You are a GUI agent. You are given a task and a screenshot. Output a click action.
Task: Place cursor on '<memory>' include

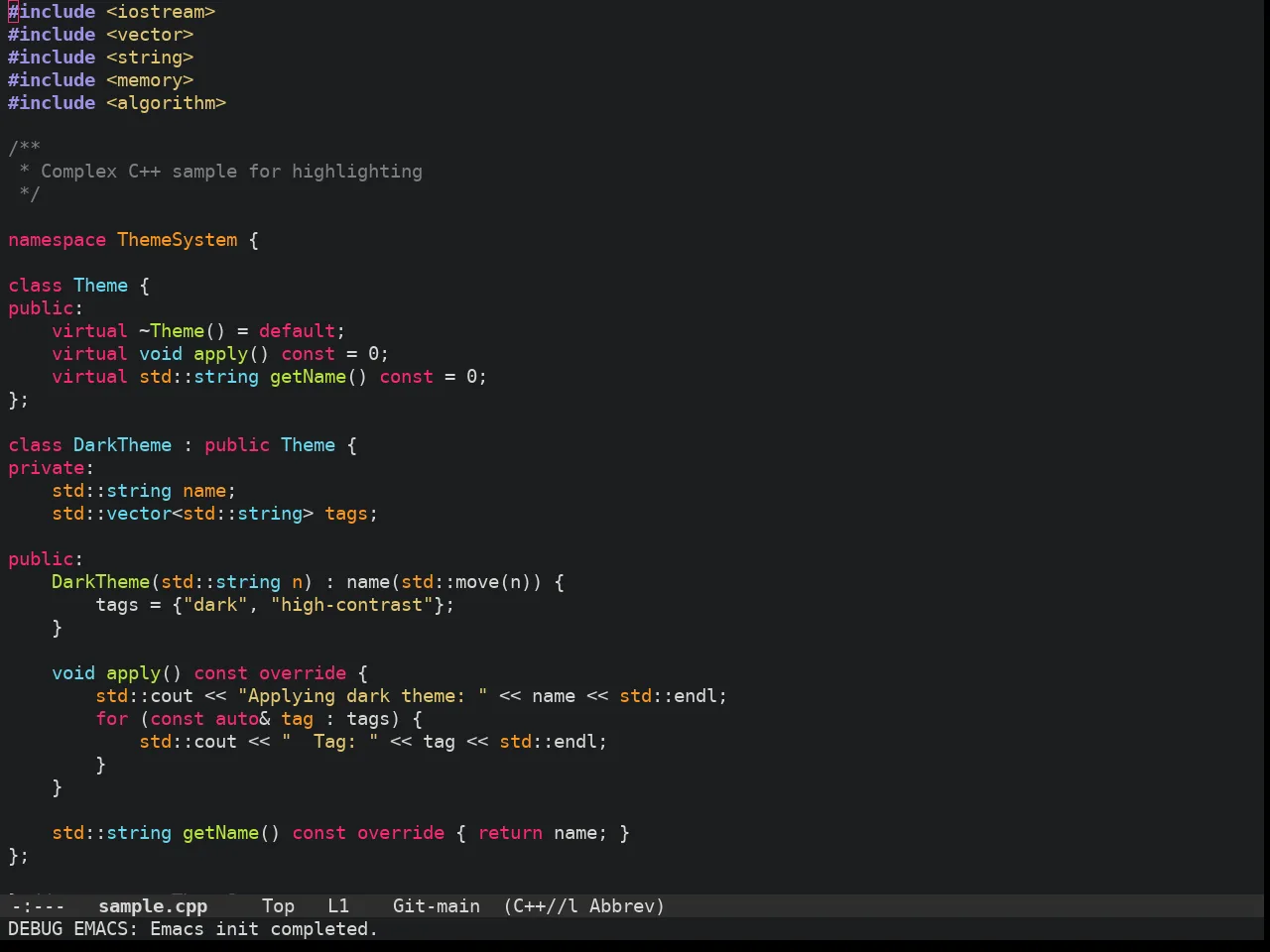150,80
